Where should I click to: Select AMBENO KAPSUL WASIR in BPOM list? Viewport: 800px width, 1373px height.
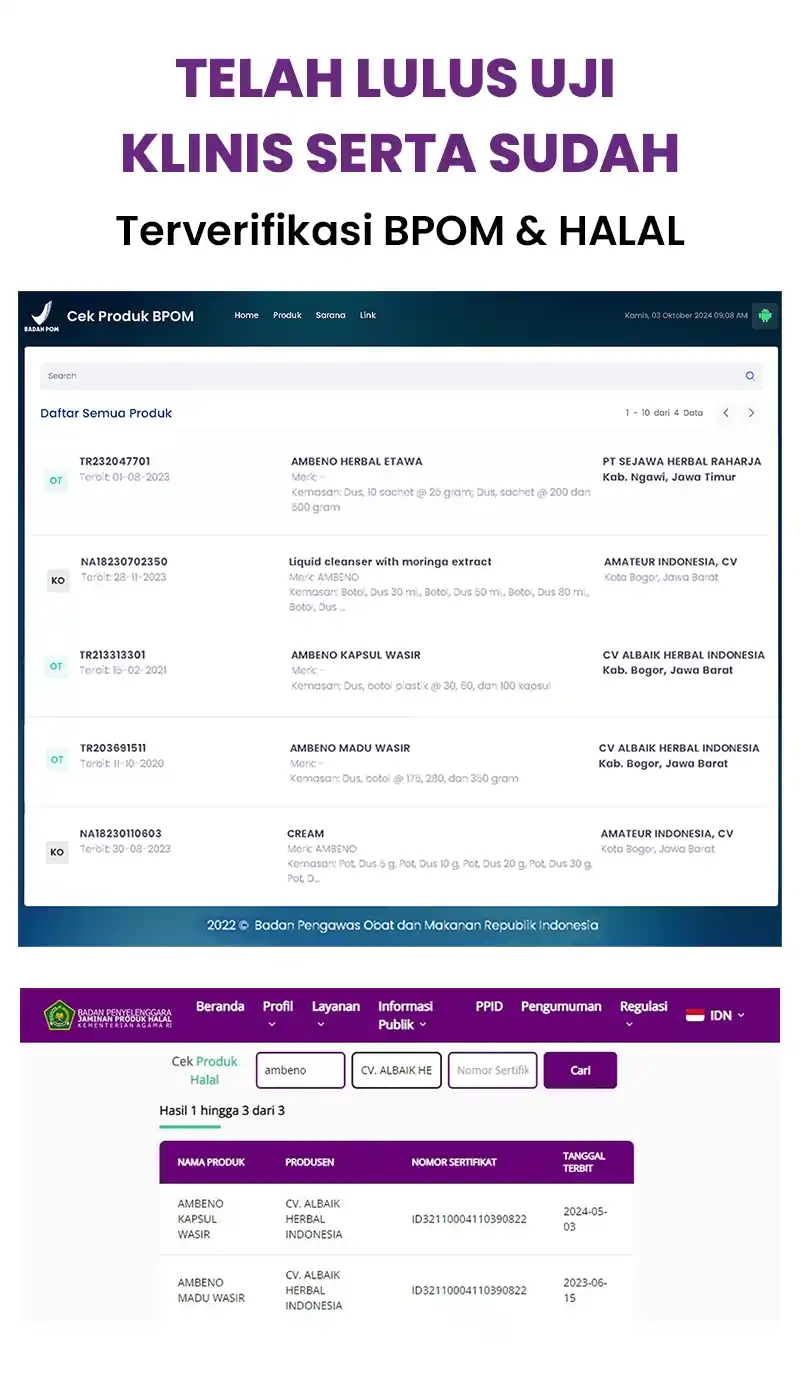tap(356, 655)
